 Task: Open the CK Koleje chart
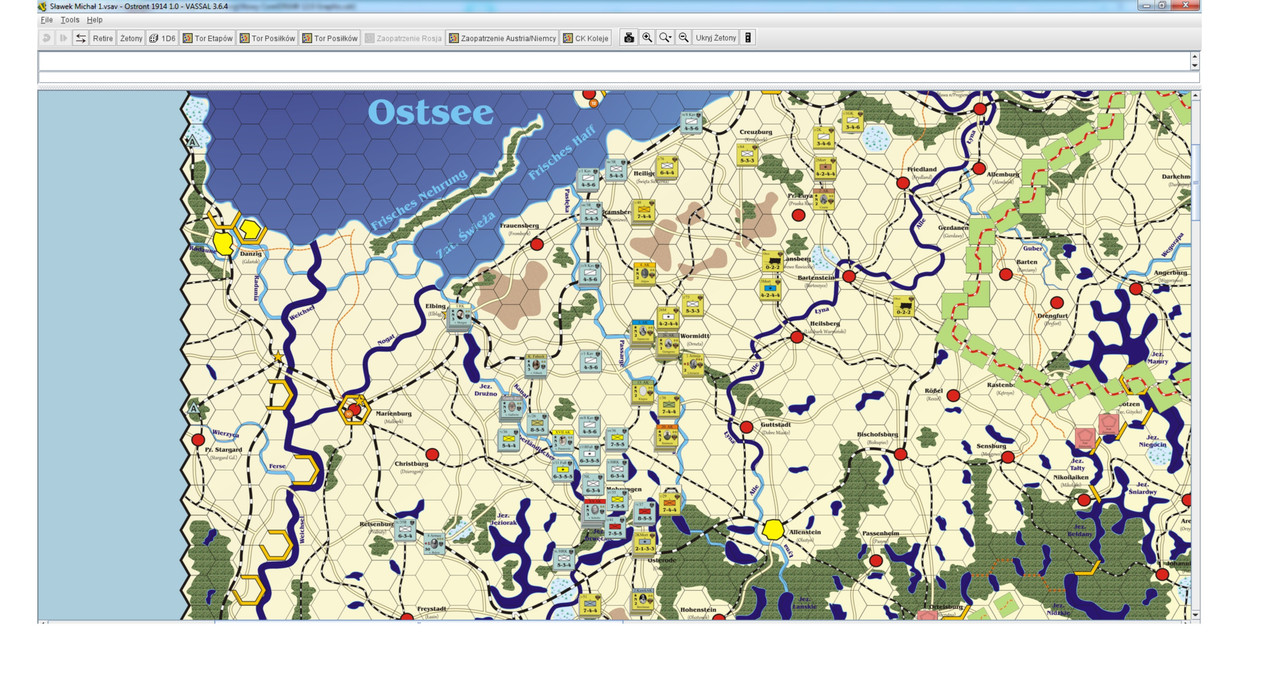pos(586,38)
